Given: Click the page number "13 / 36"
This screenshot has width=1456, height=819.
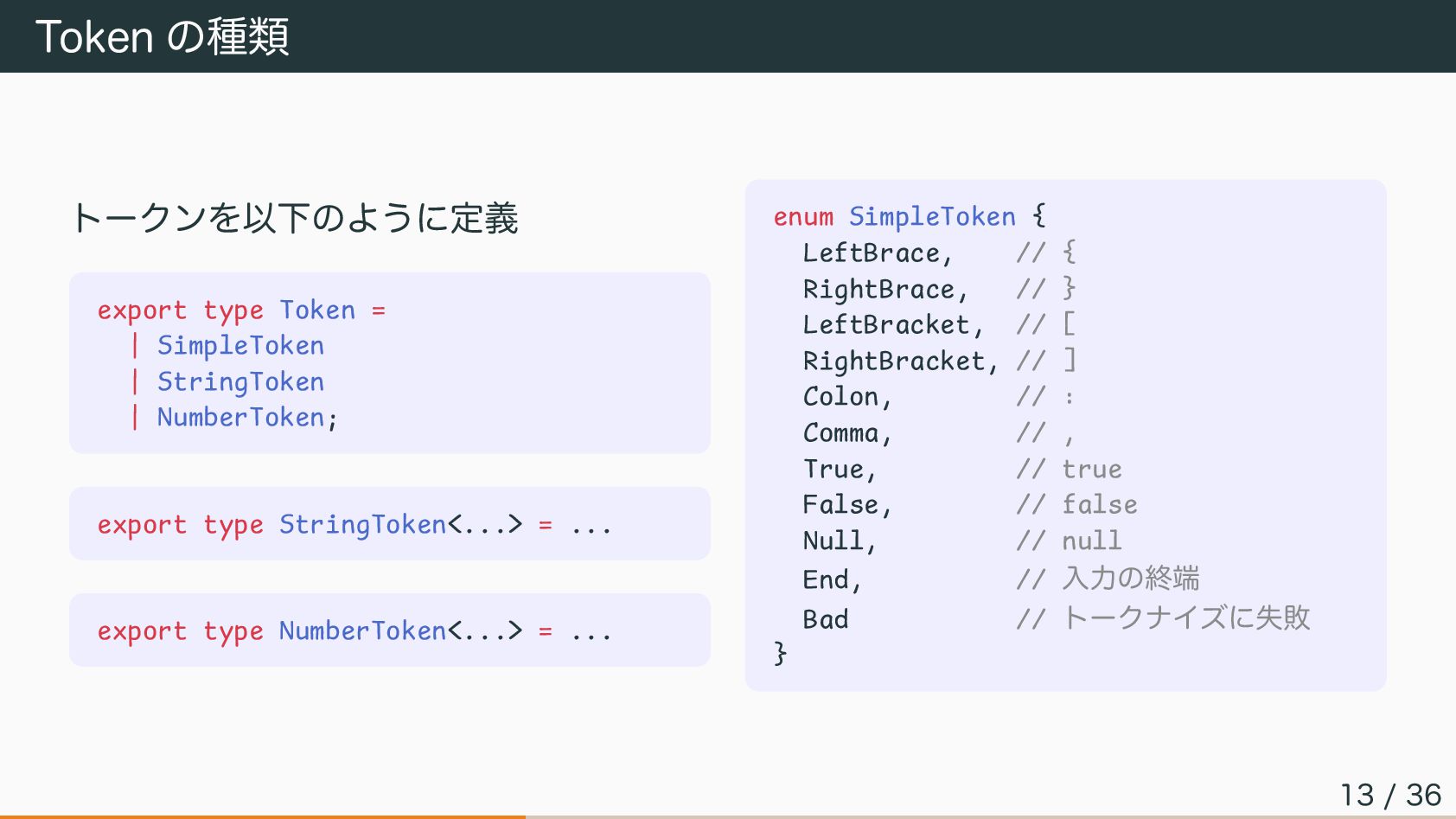Looking at the screenshot, I should click(x=1390, y=795).
